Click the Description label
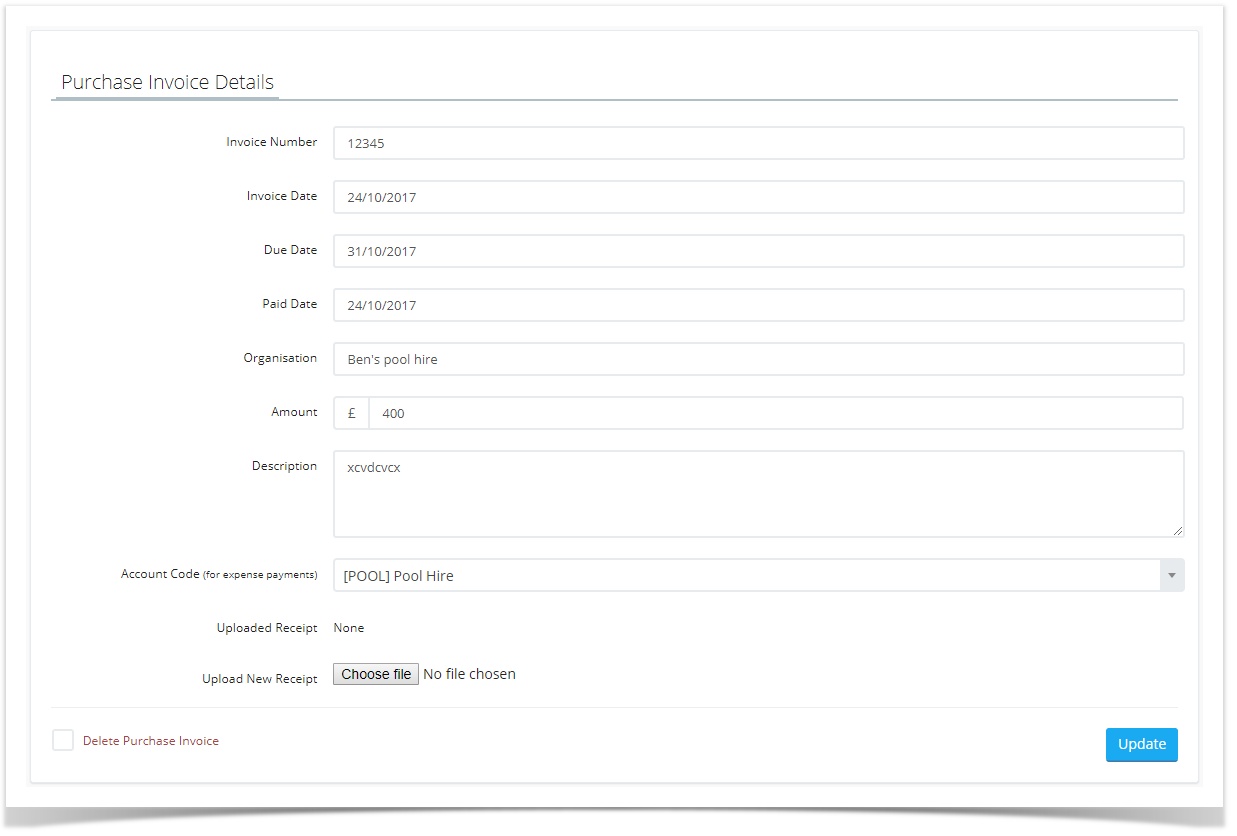The width and height of the screenshot is (1237, 836). coord(284,466)
